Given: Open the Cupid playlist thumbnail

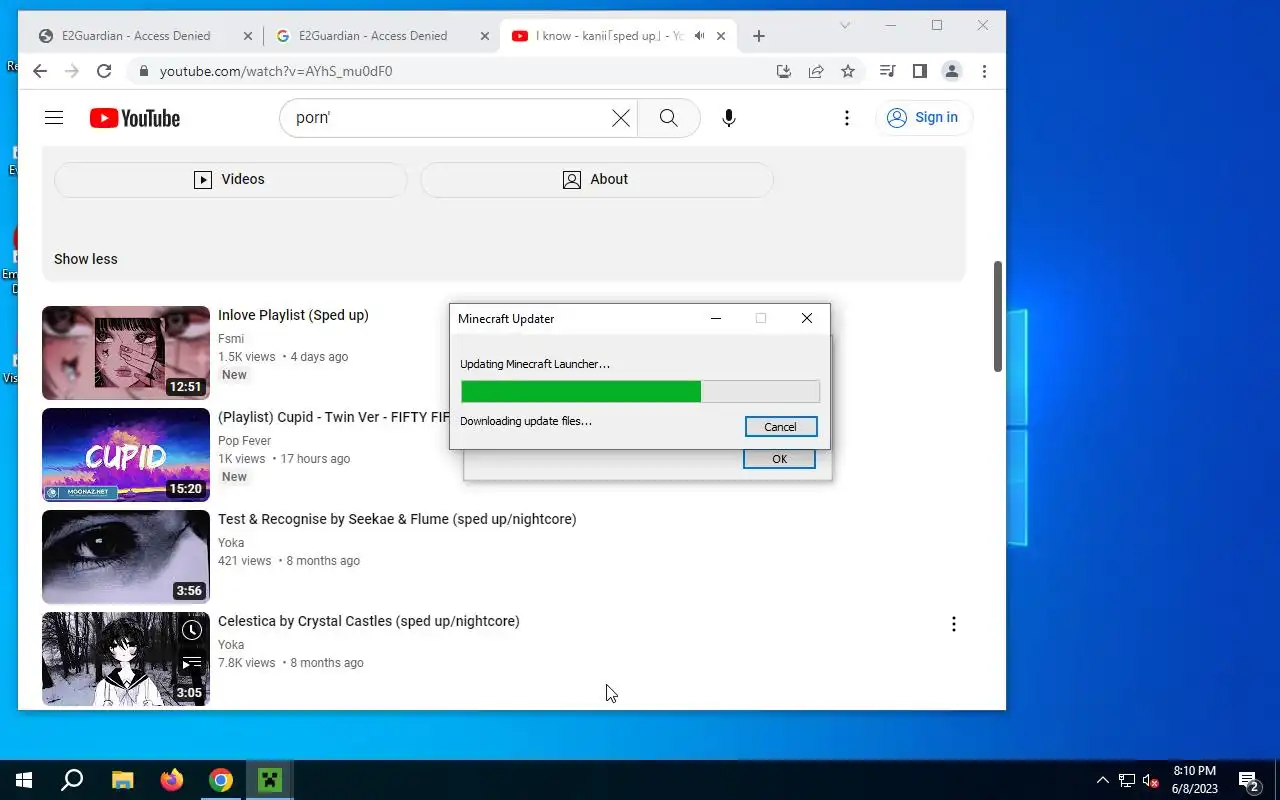Looking at the screenshot, I should (x=126, y=455).
